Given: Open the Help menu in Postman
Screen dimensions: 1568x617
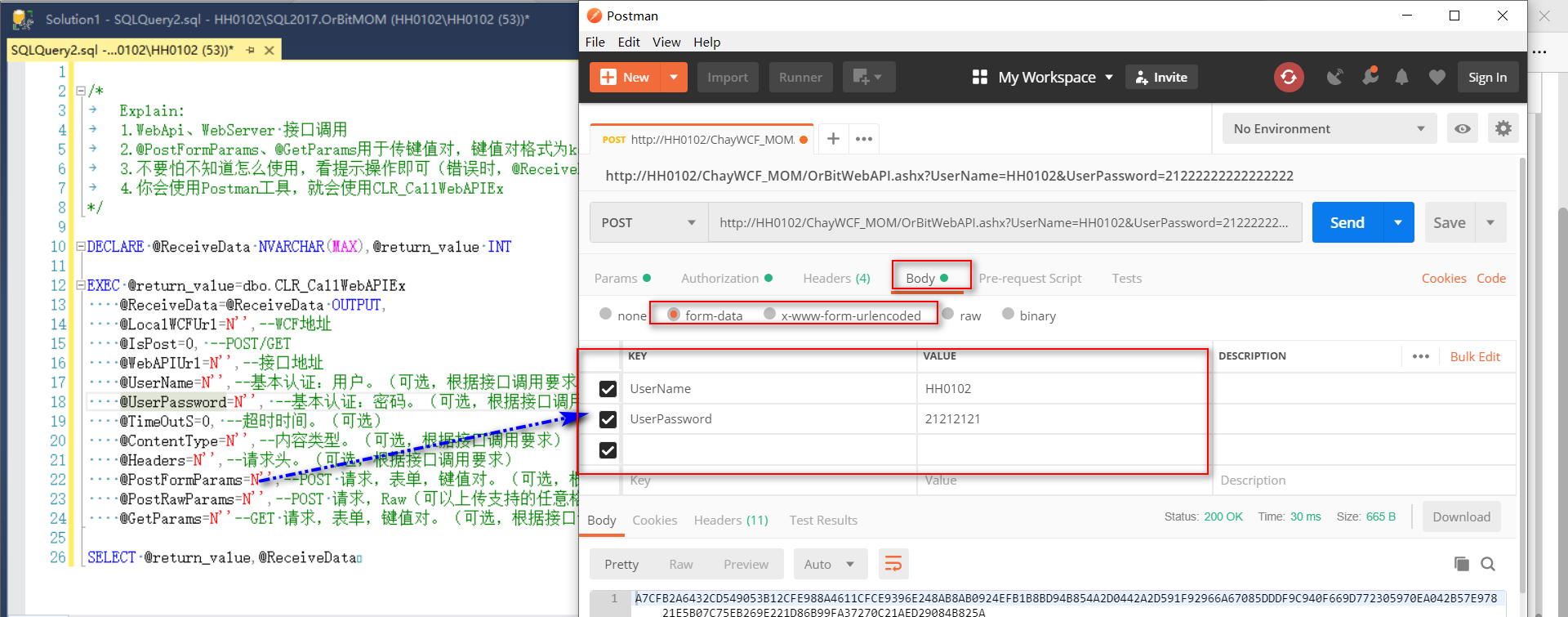Looking at the screenshot, I should coord(707,42).
